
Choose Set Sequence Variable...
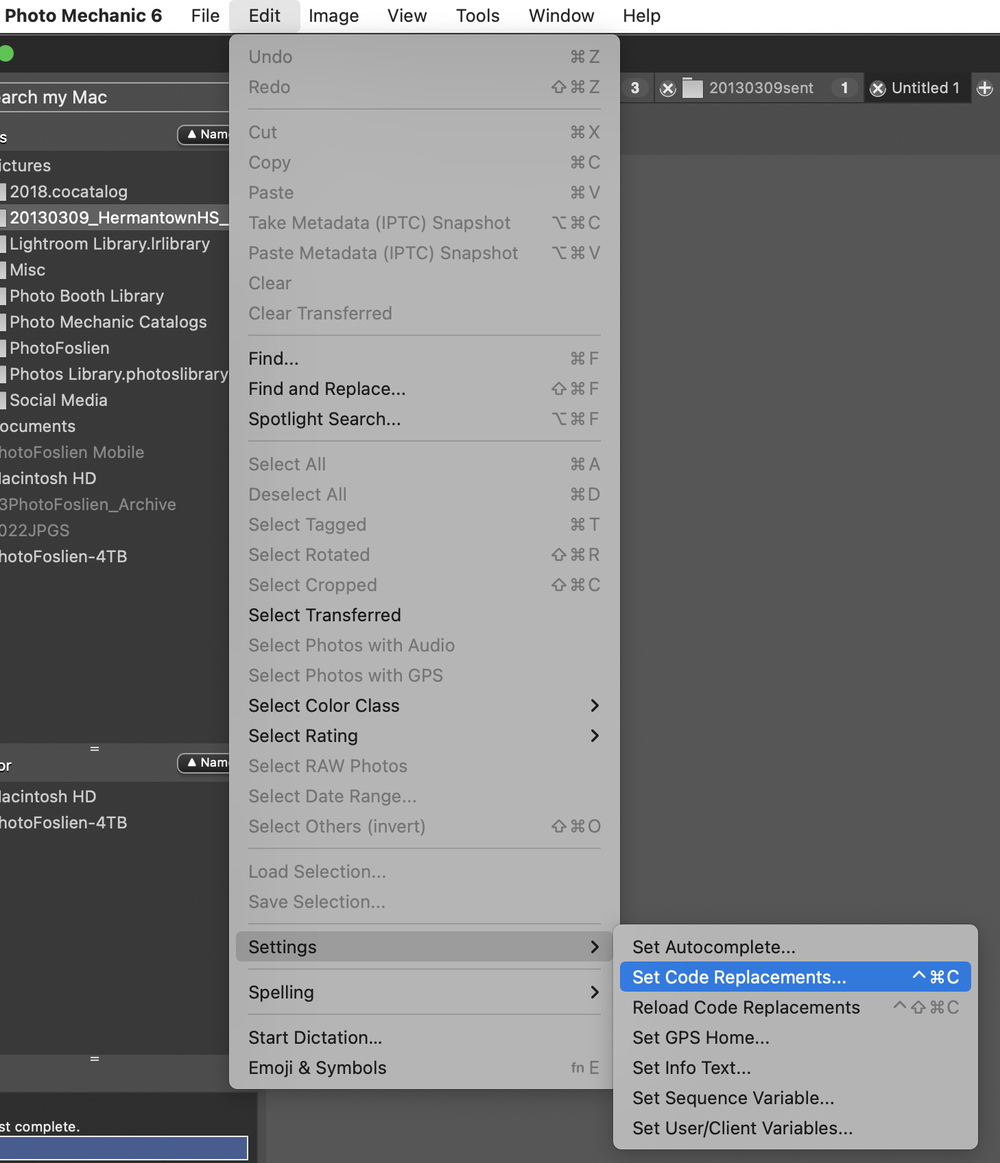(795, 1098)
